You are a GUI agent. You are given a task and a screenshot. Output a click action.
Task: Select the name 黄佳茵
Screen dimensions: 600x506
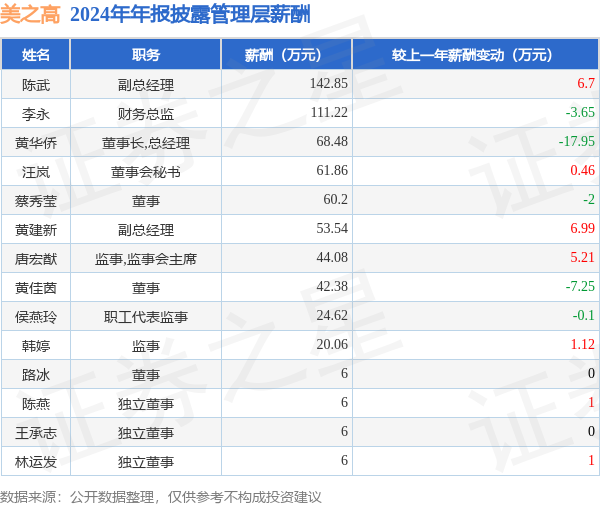36,288
